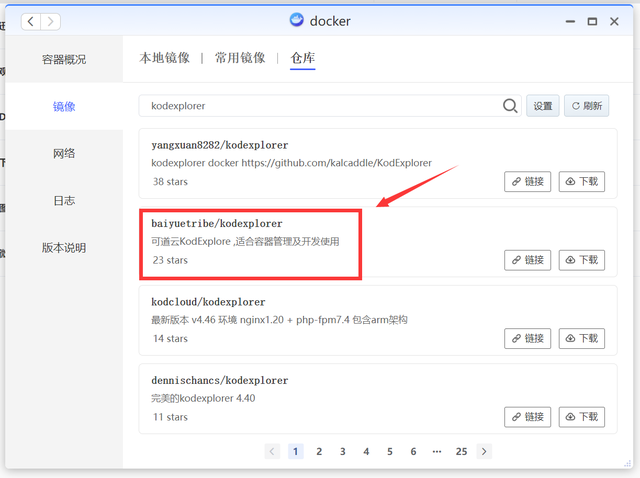Switch to the 常用镜像 tab

coord(240,58)
